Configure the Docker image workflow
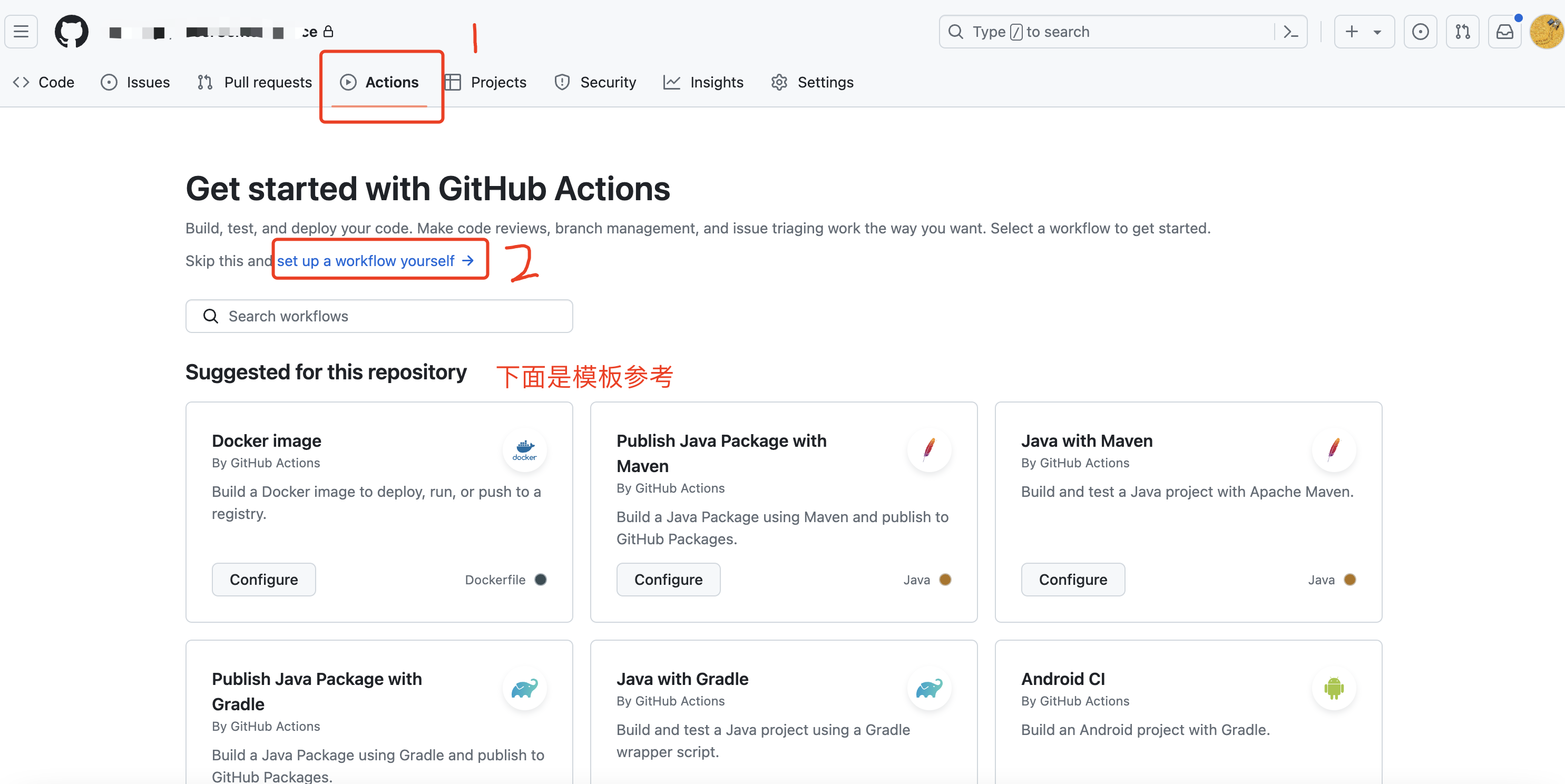The width and height of the screenshot is (1565, 784). [x=263, y=580]
